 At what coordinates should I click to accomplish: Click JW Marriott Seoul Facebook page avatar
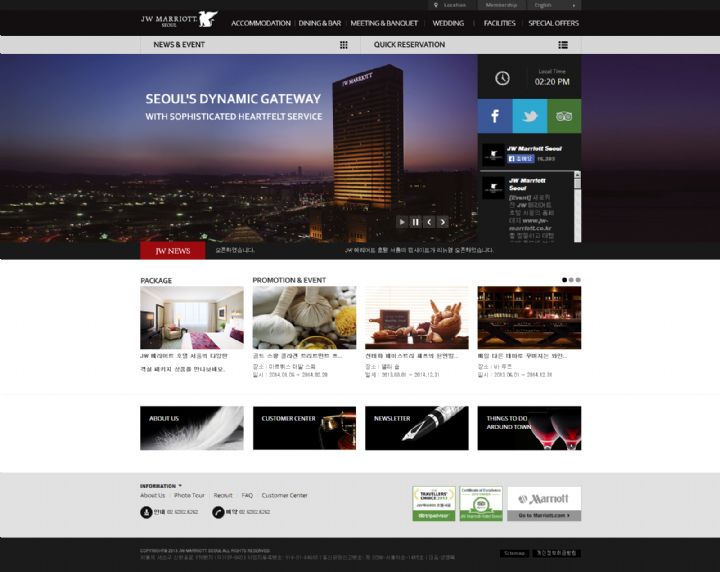[494, 155]
